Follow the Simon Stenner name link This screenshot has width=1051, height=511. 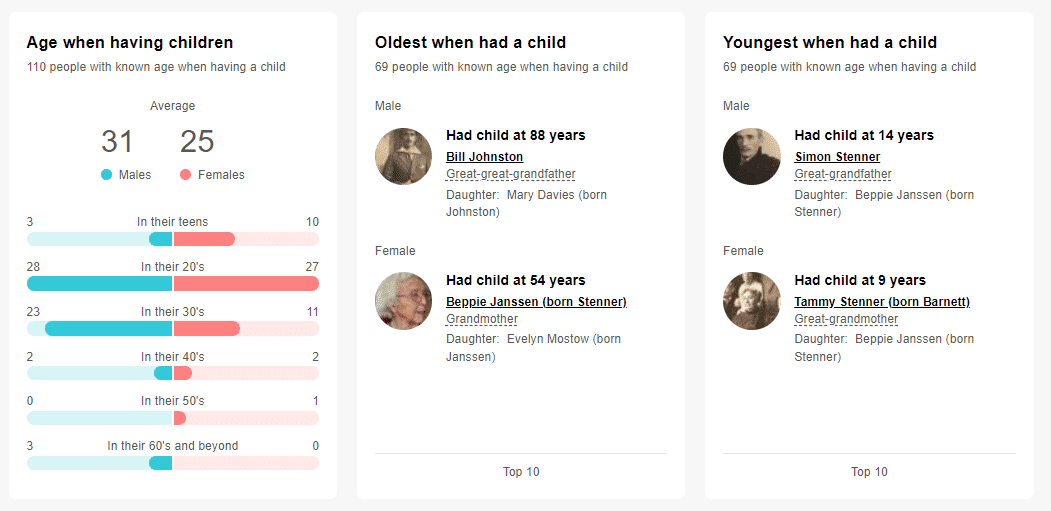click(x=837, y=157)
